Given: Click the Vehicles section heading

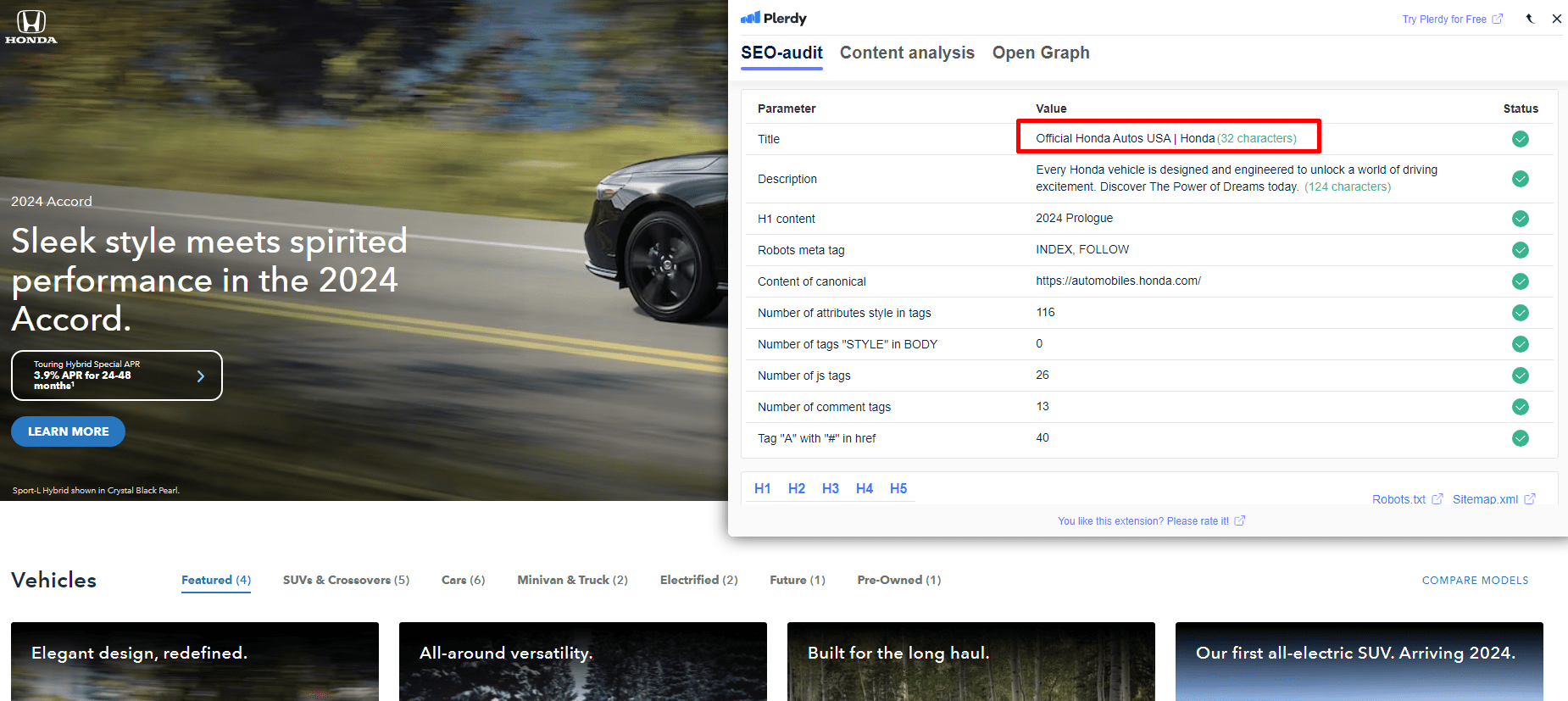Looking at the screenshot, I should pyautogui.click(x=53, y=580).
